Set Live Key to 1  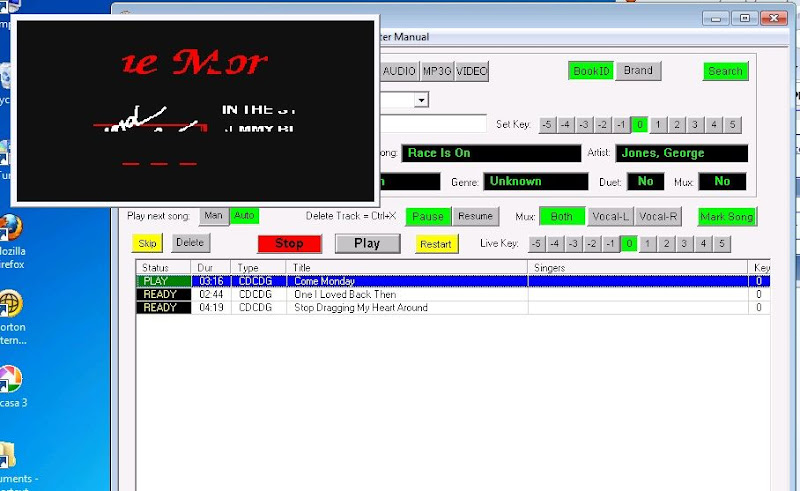tap(647, 243)
